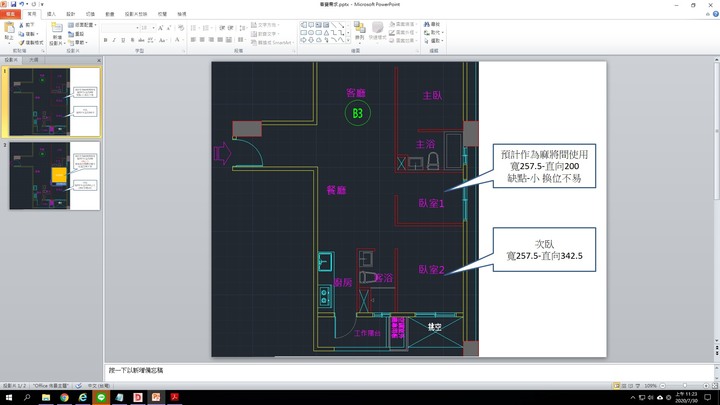
Task: Open the Line Spacing dropdown
Action: (x=243, y=28)
